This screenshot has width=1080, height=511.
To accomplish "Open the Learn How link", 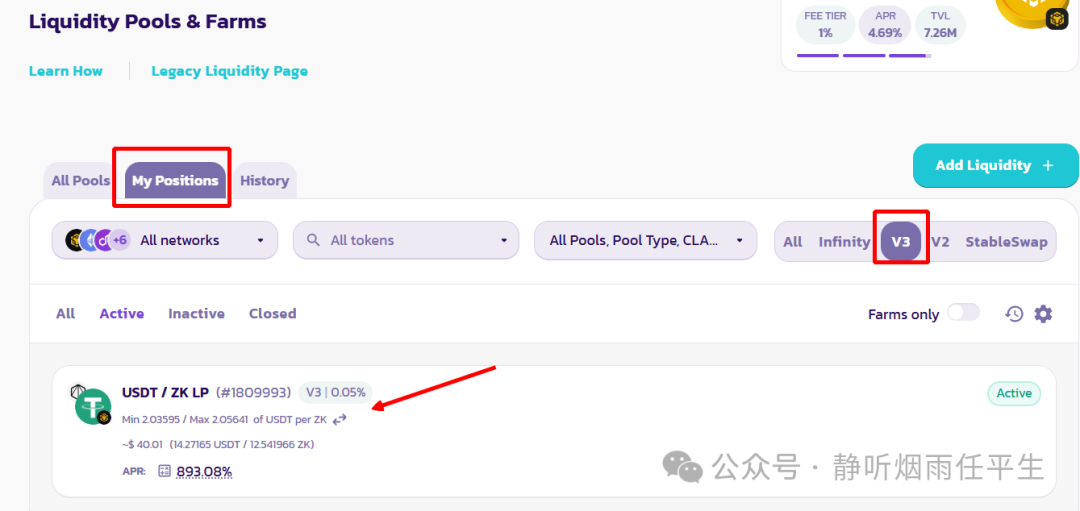I will coord(65,71).
